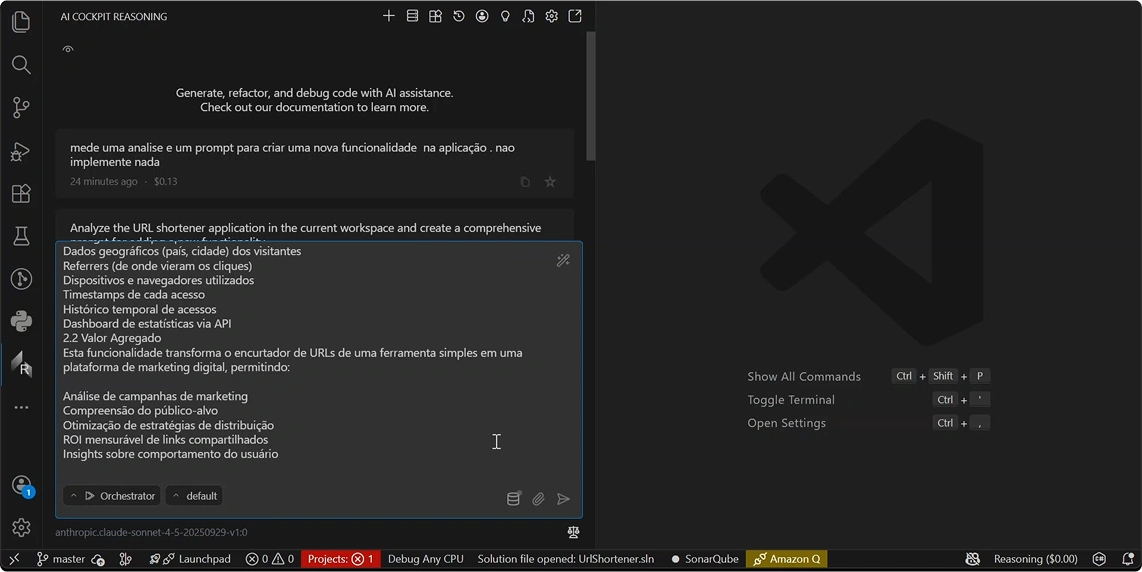Open the default profile dropdown
Viewport: 1142px width, 572px height.
coord(194,496)
